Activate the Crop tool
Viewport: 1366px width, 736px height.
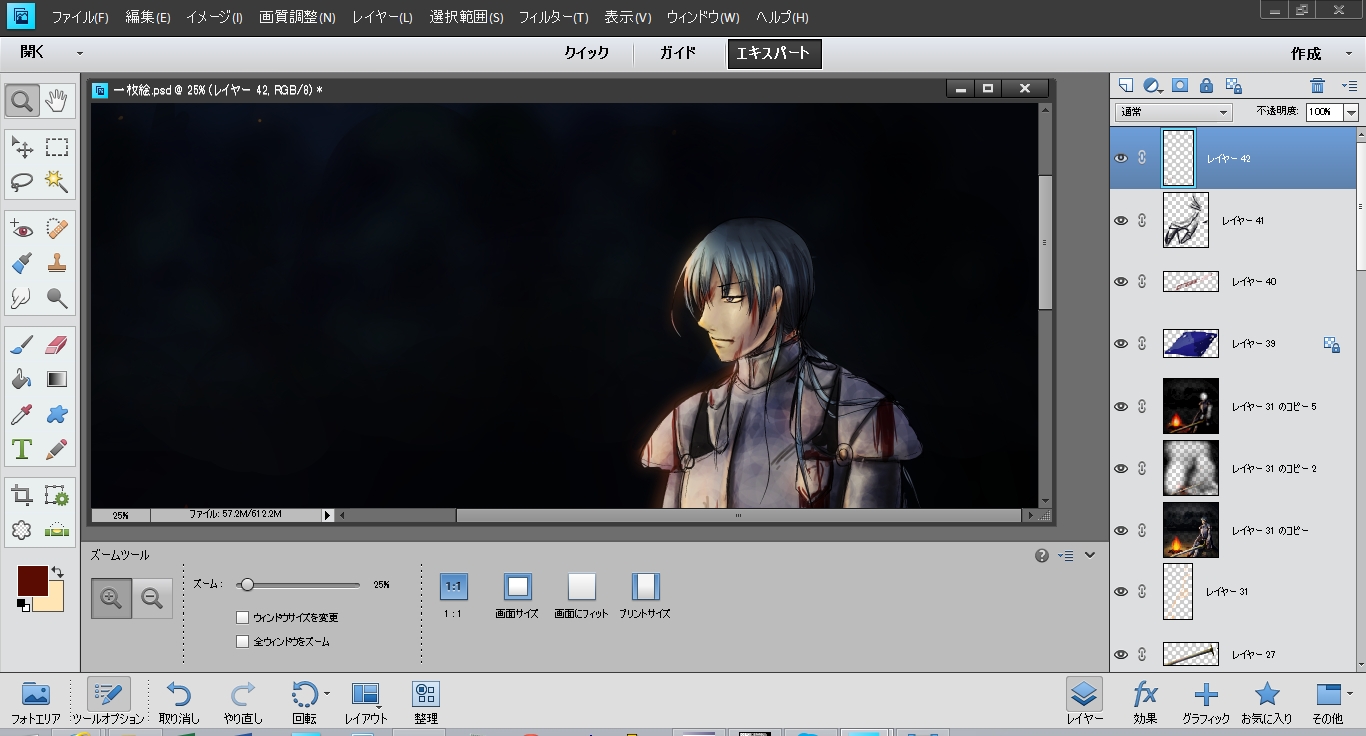[x=22, y=496]
